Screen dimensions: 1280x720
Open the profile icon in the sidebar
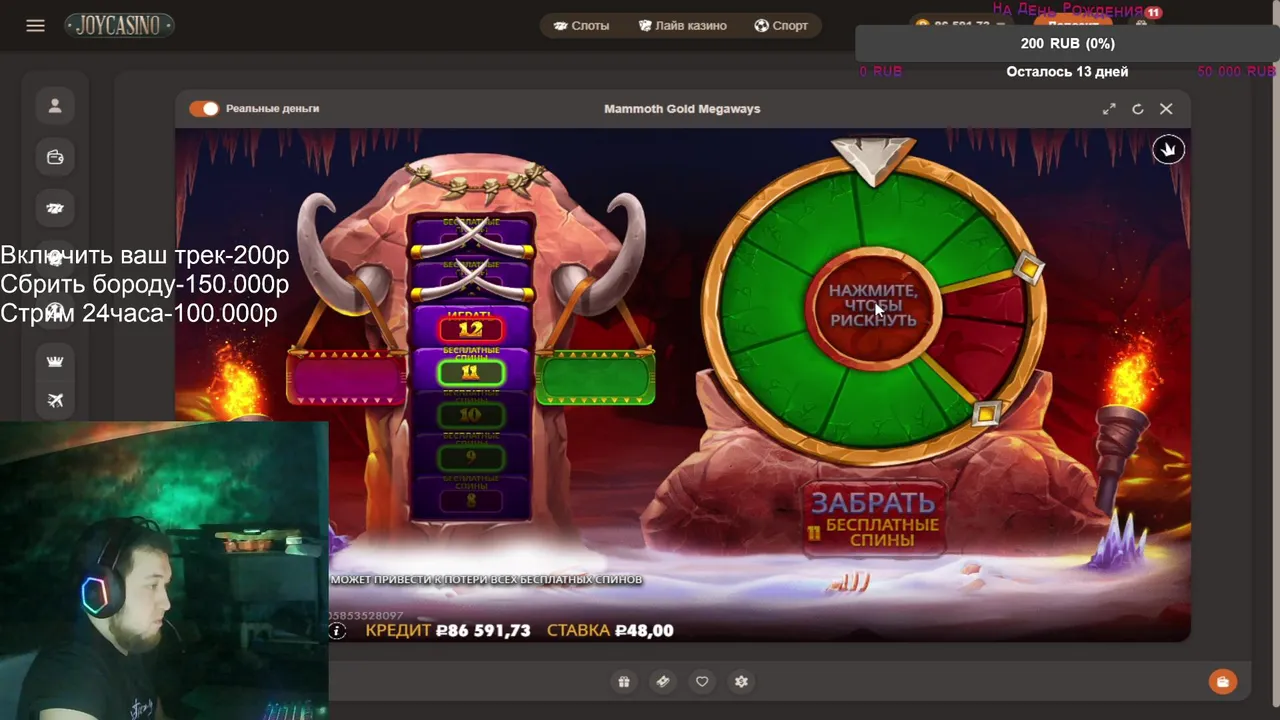coord(55,106)
